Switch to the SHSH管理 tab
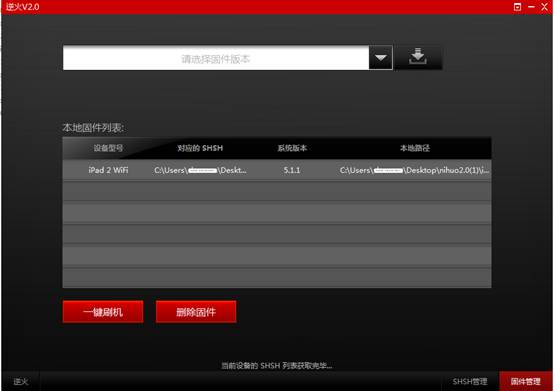554x391 pixels. [x=470, y=381]
